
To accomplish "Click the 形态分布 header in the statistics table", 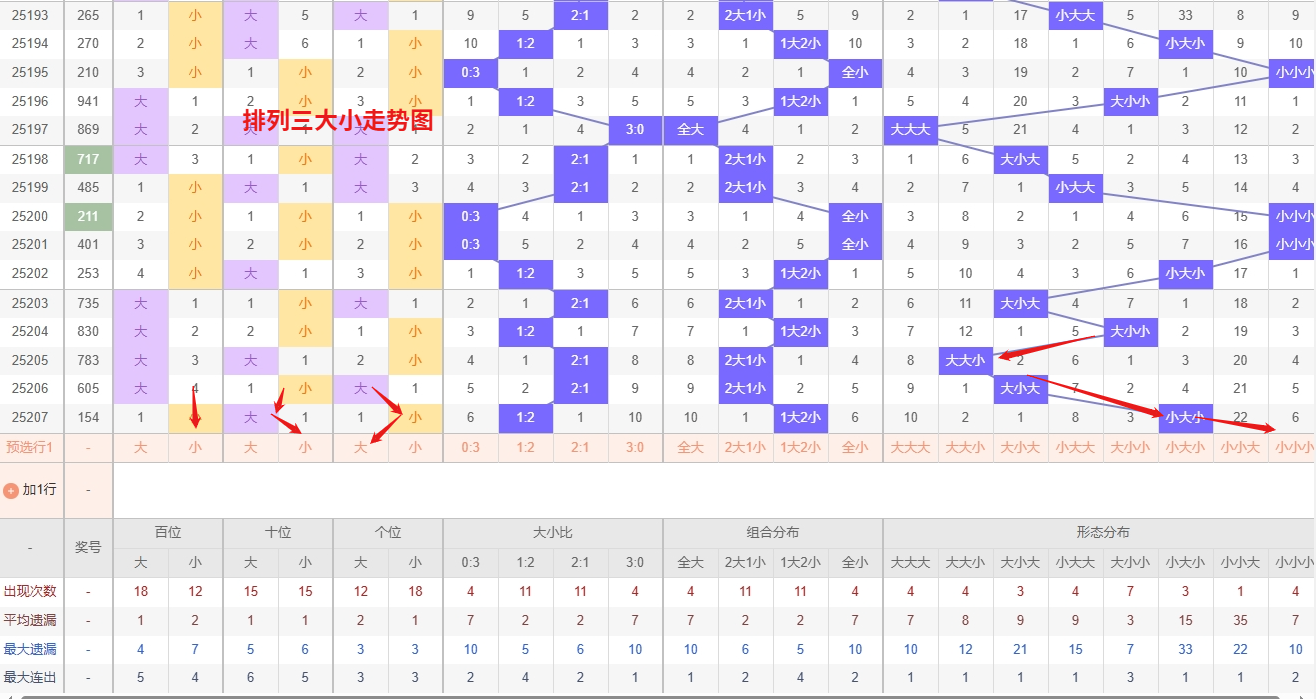I will (x=1100, y=533).
